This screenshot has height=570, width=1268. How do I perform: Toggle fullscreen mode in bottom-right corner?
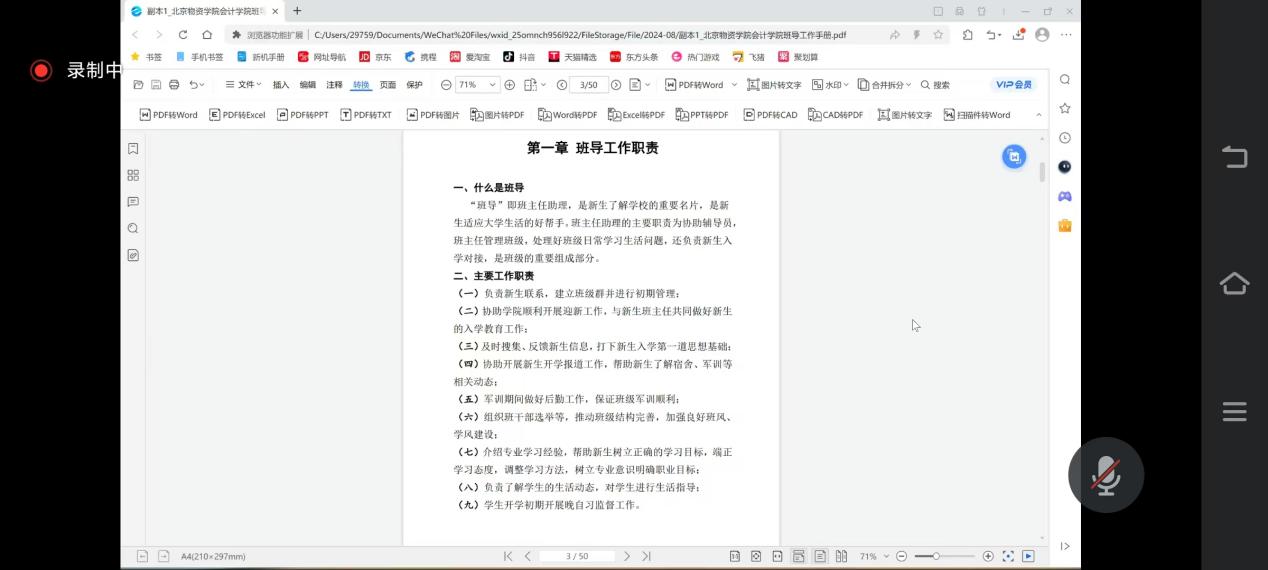click(x=1008, y=556)
